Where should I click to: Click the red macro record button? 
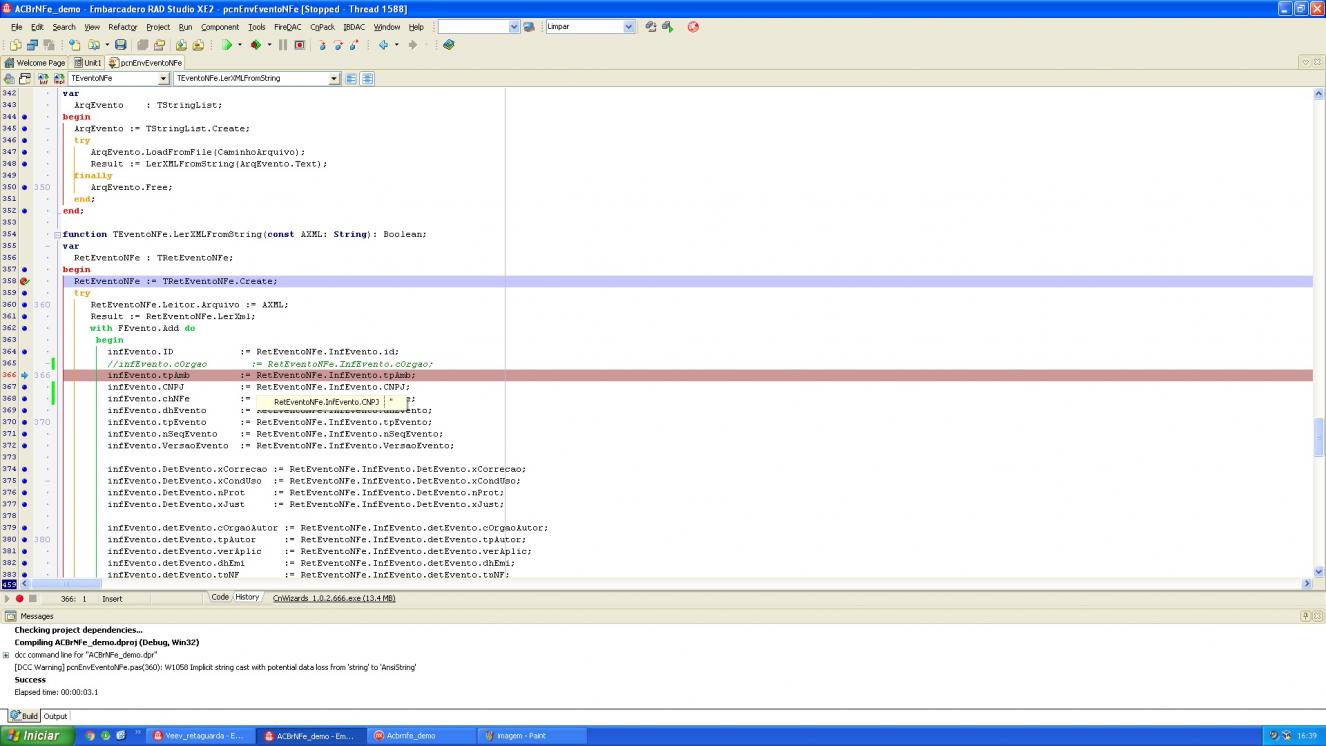click(x=19, y=598)
